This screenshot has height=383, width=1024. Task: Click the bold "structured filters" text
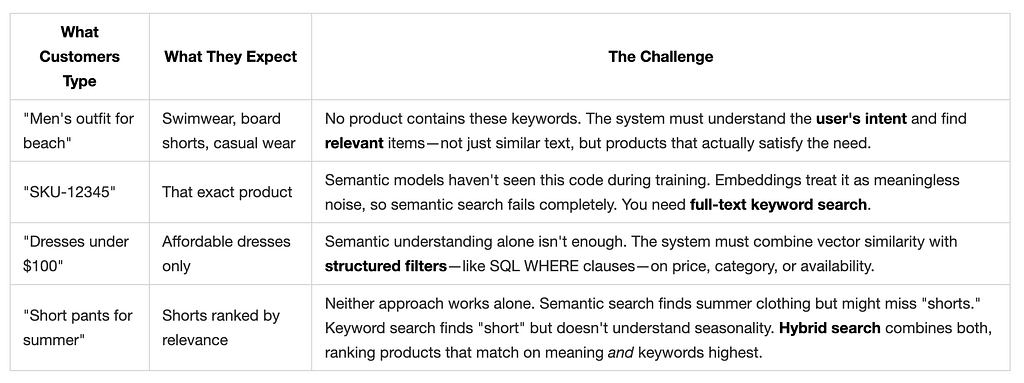(x=385, y=266)
